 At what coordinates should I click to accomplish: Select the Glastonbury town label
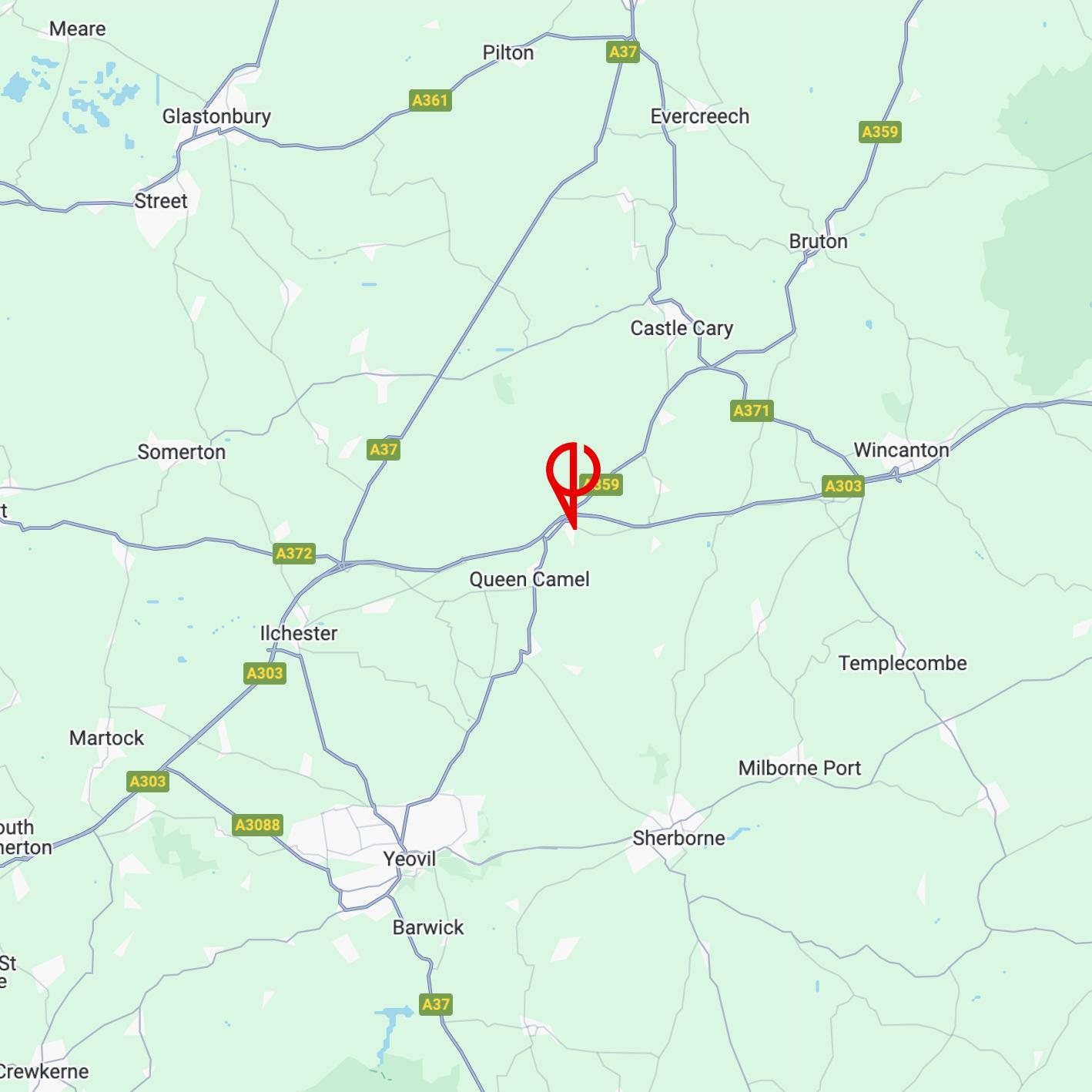(216, 116)
